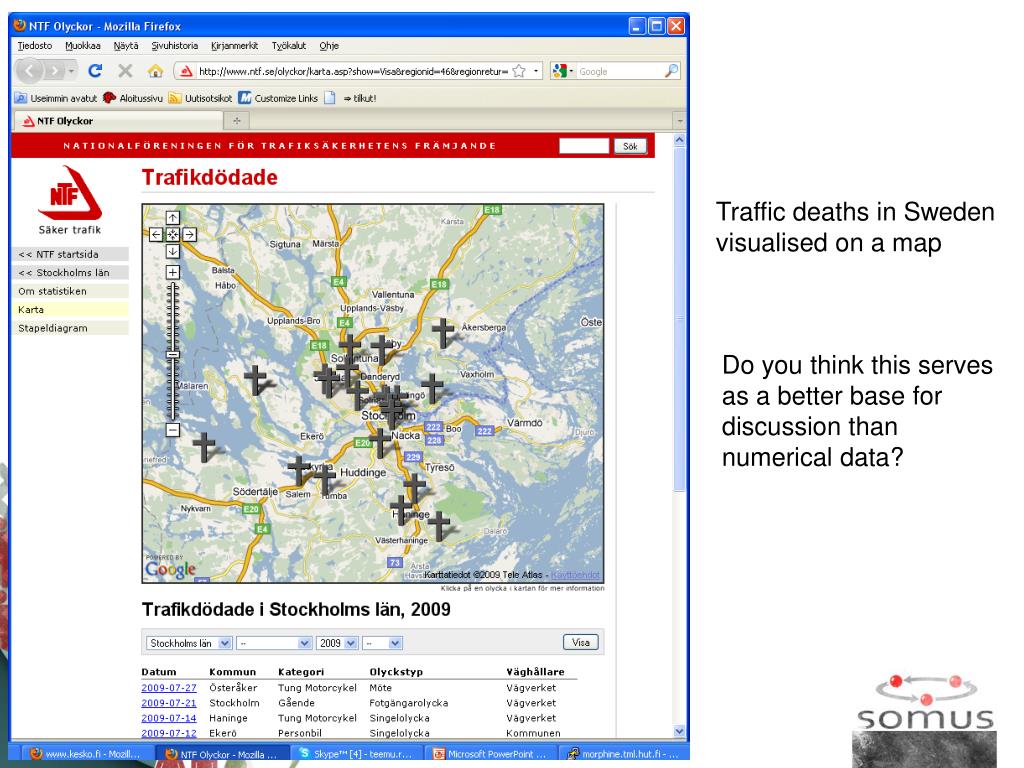Open Ohje menu
Screen dimensions: 1024x768
[329, 46]
